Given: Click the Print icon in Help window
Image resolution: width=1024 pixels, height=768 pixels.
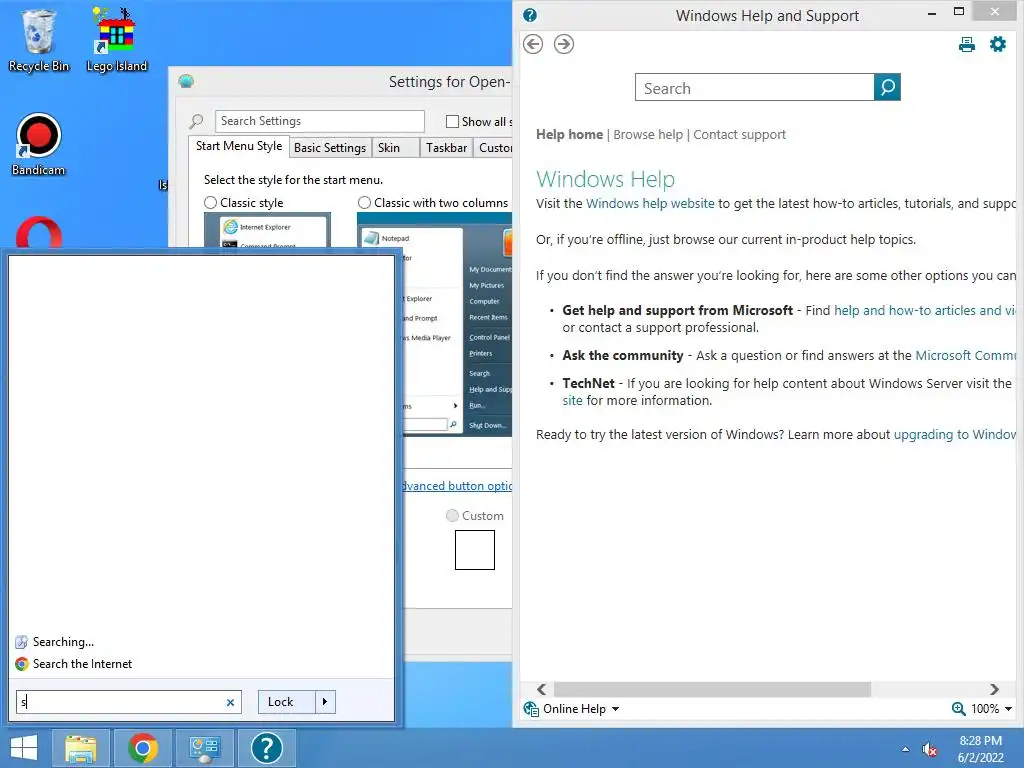Looking at the screenshot, I should [967, 44].
